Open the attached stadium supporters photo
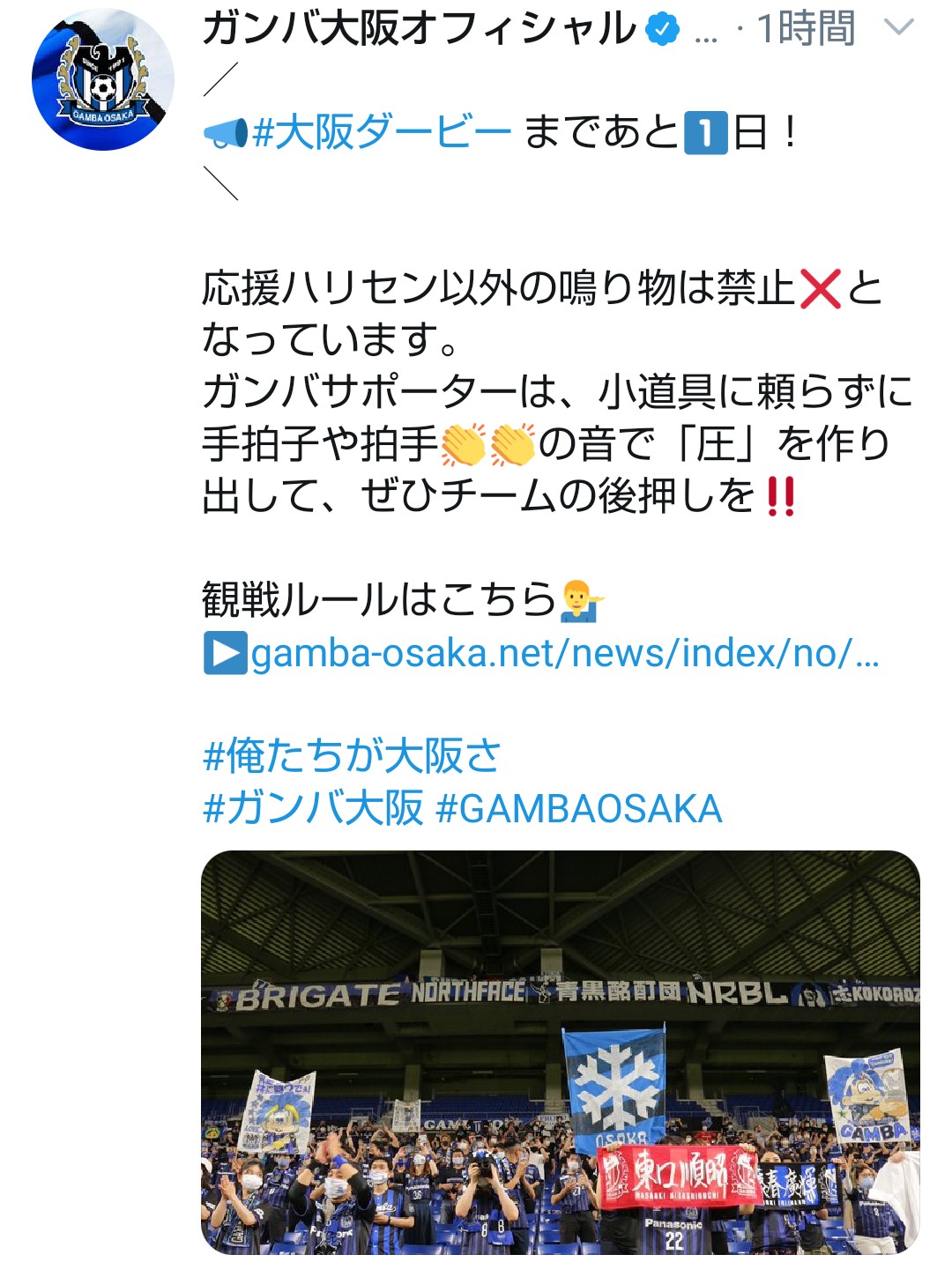The image size is (952, 1277). pyautogui.click(x=561, y=1051)
